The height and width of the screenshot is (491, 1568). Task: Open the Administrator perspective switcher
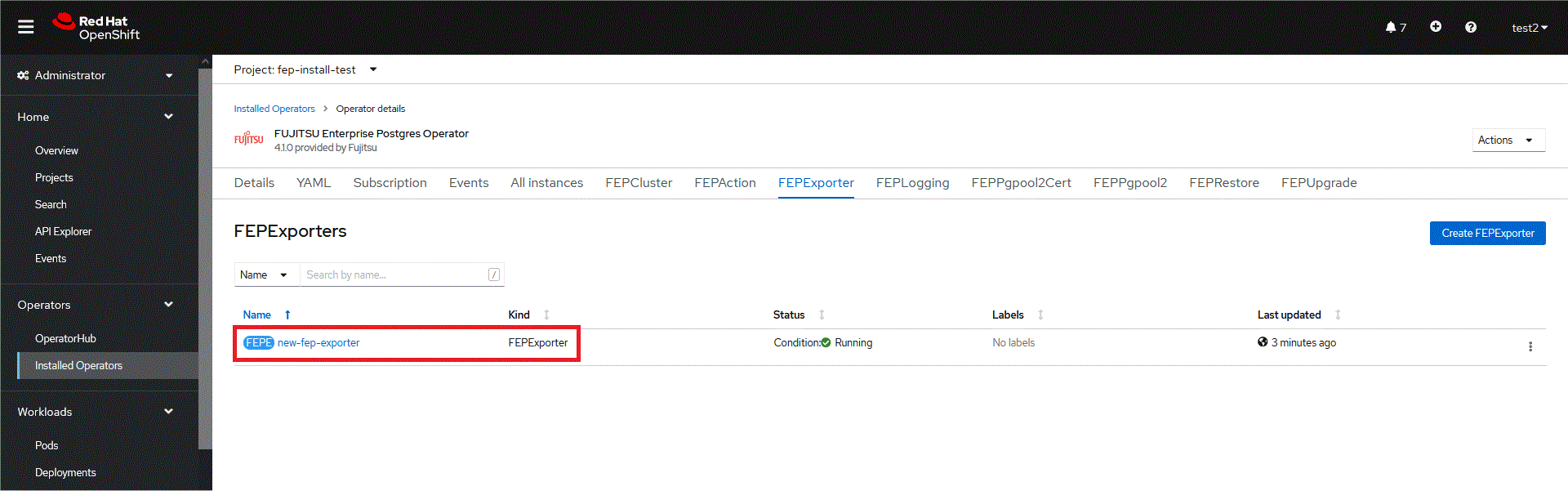click(96, 75)
